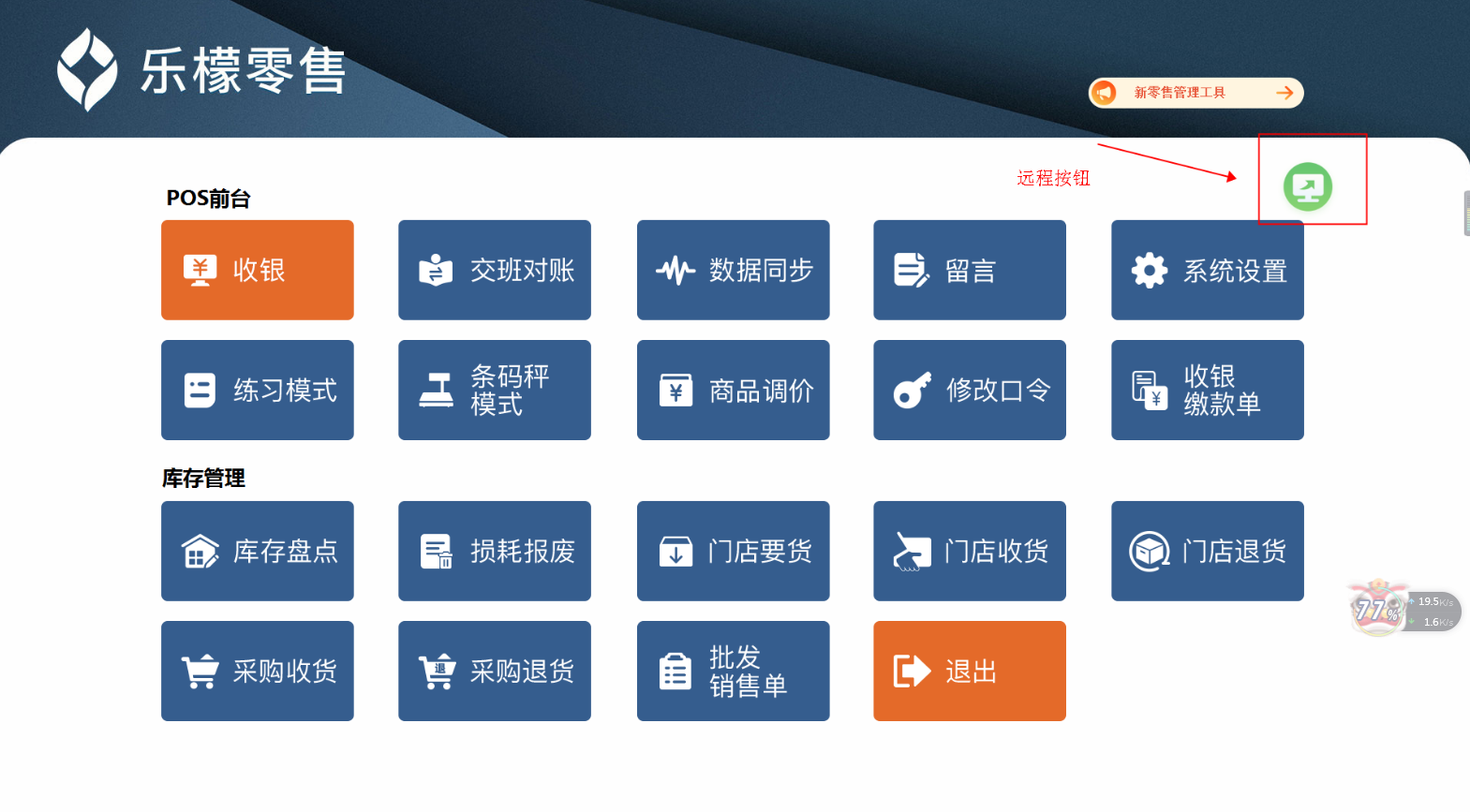This screenshot has height=812, width=1470.
Task: Click the 库存盘点 warehouse icon
Action: pyautogui.click(x=200, y=552)
